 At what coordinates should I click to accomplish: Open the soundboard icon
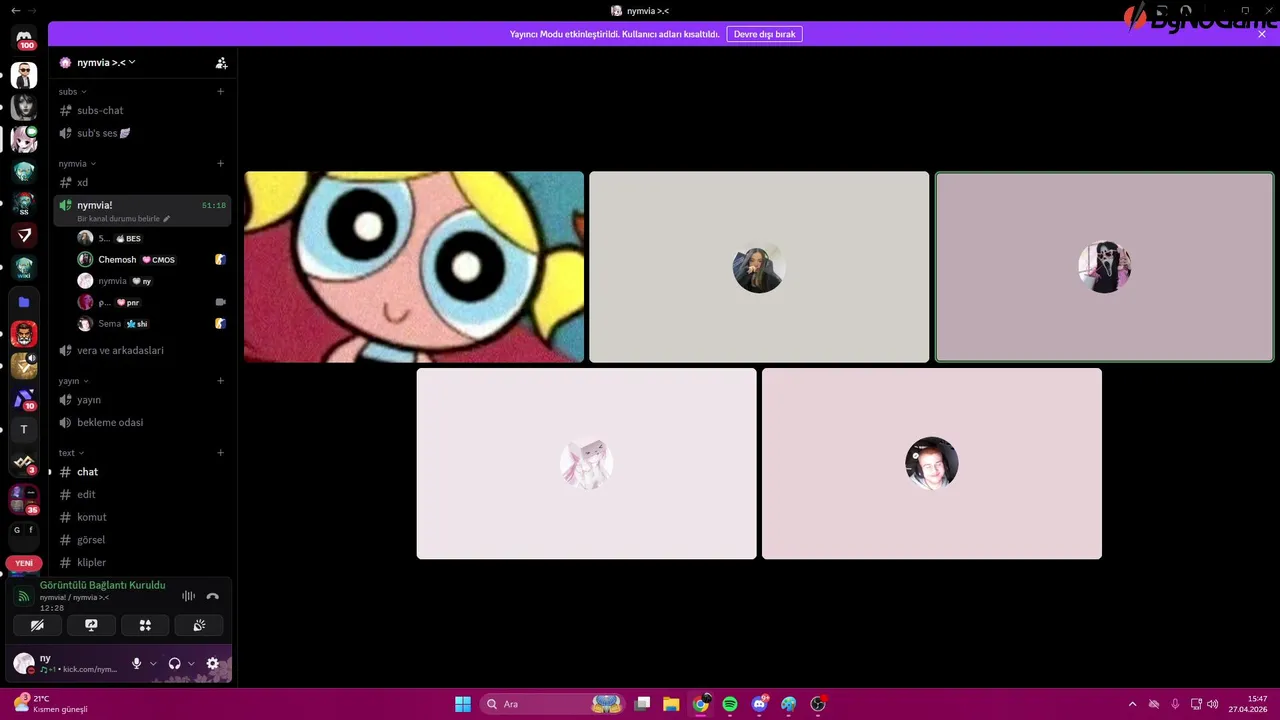coord(199,625)
